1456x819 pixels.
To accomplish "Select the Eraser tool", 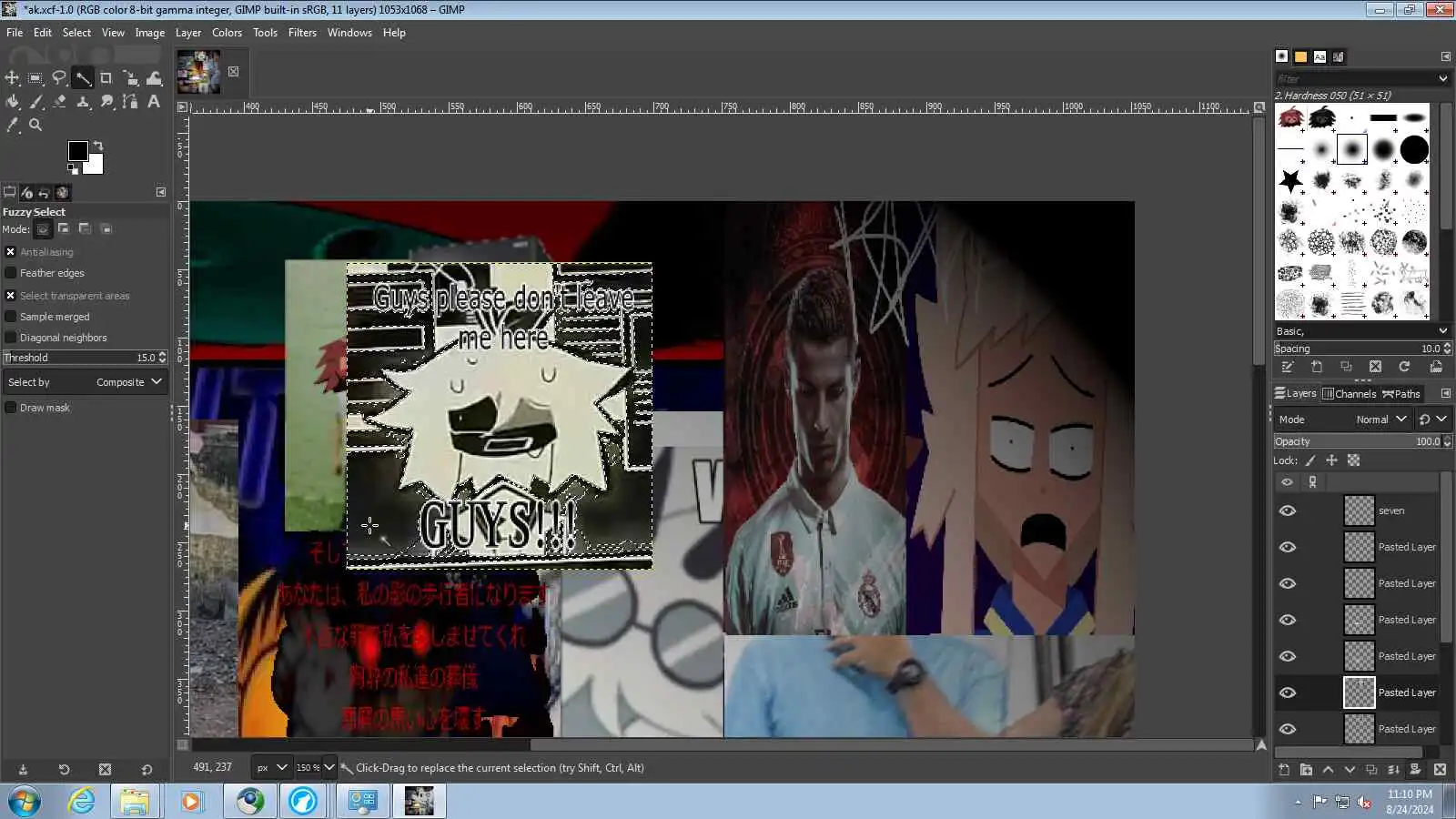I will pyautogui.click(x=59, y=102).
